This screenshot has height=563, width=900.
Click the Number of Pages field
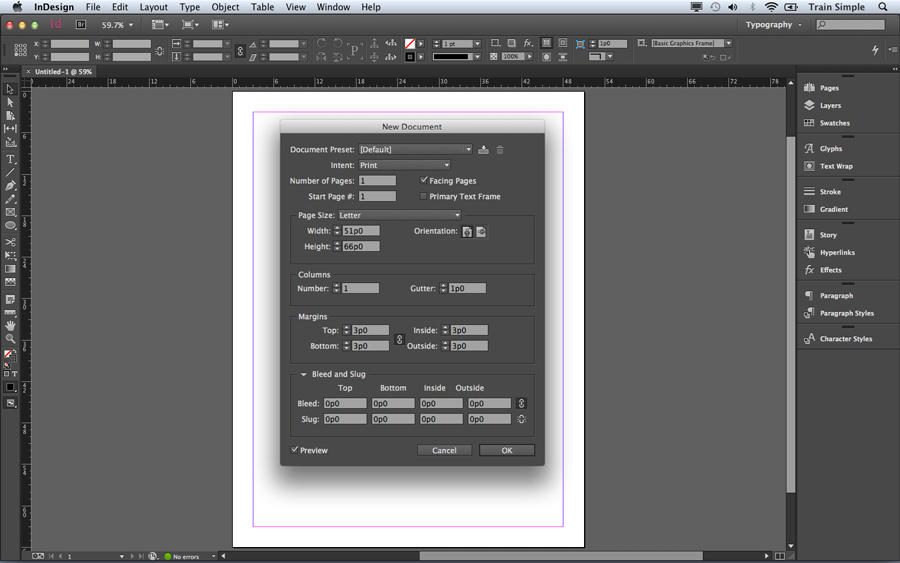[377, 180]
